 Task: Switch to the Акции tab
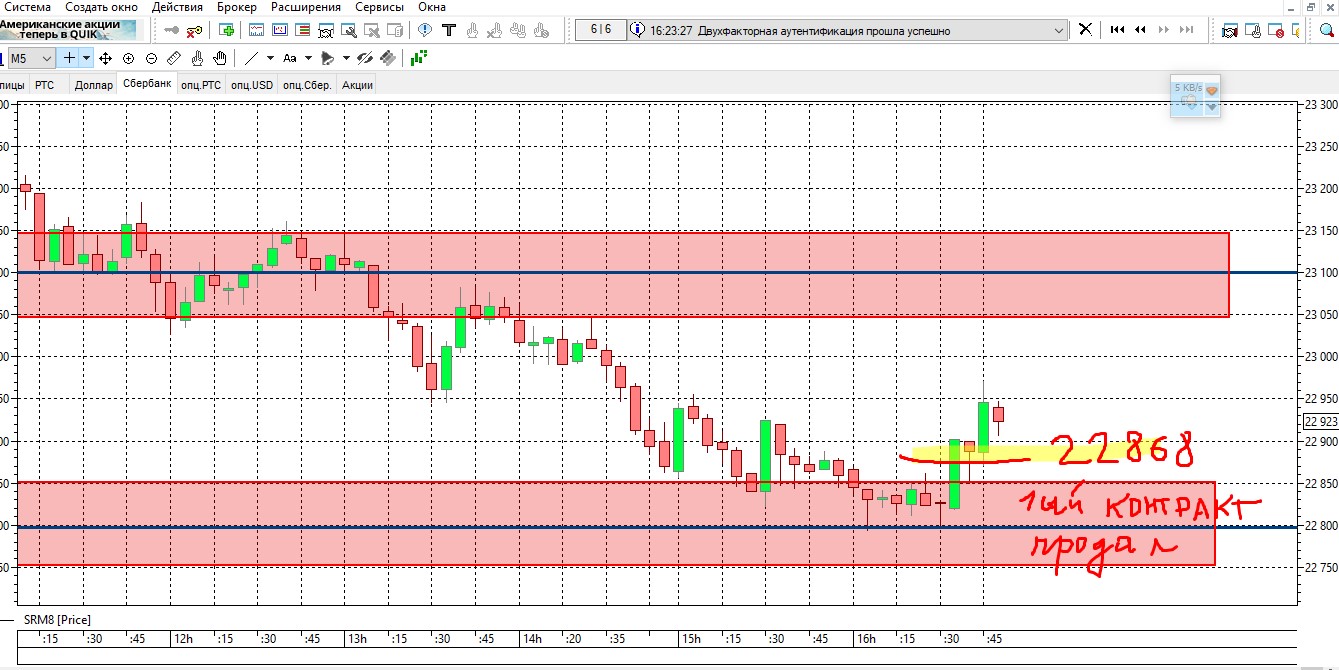[357, 85]
